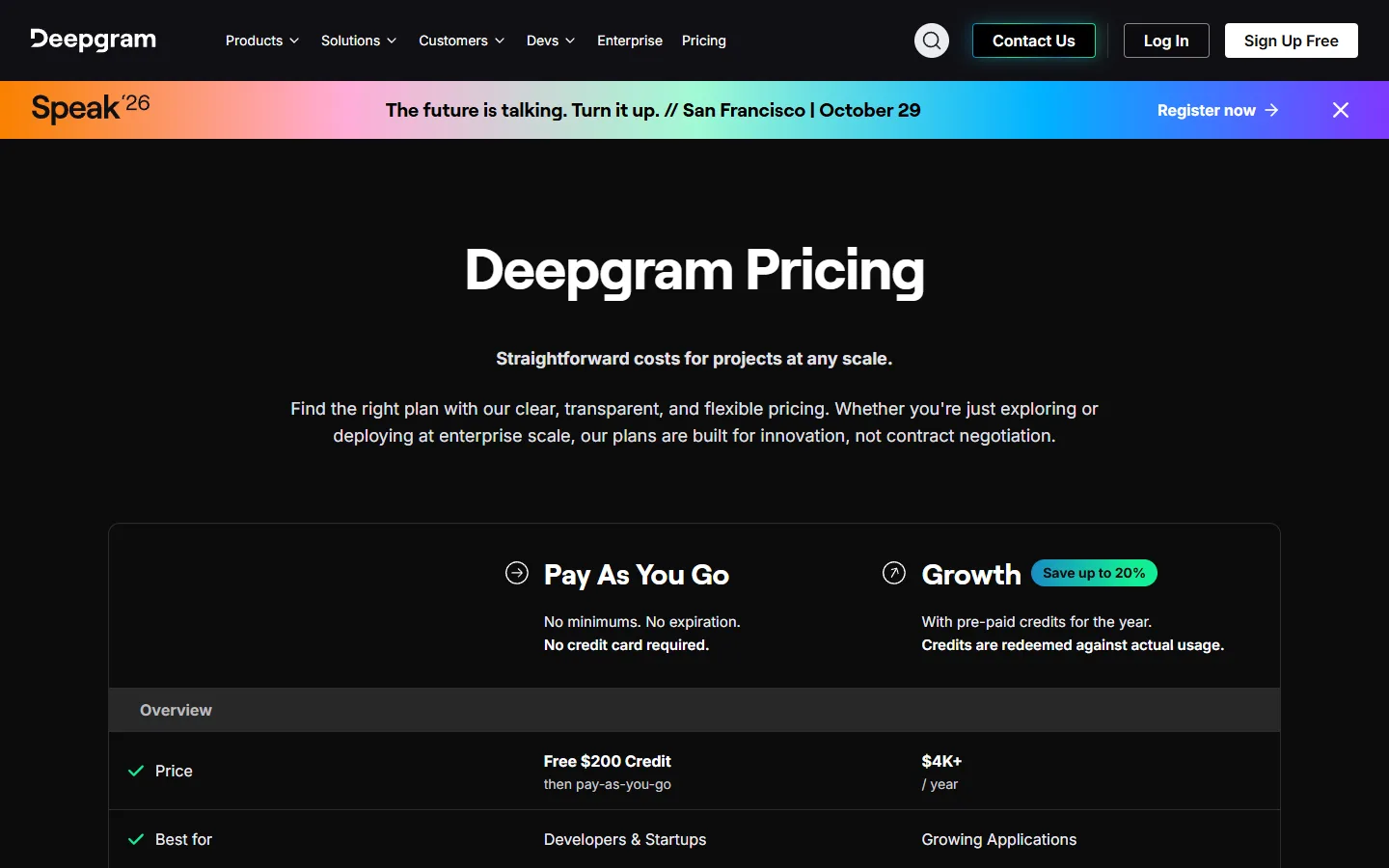Click the Free $200 Credit text

(608, 761)
